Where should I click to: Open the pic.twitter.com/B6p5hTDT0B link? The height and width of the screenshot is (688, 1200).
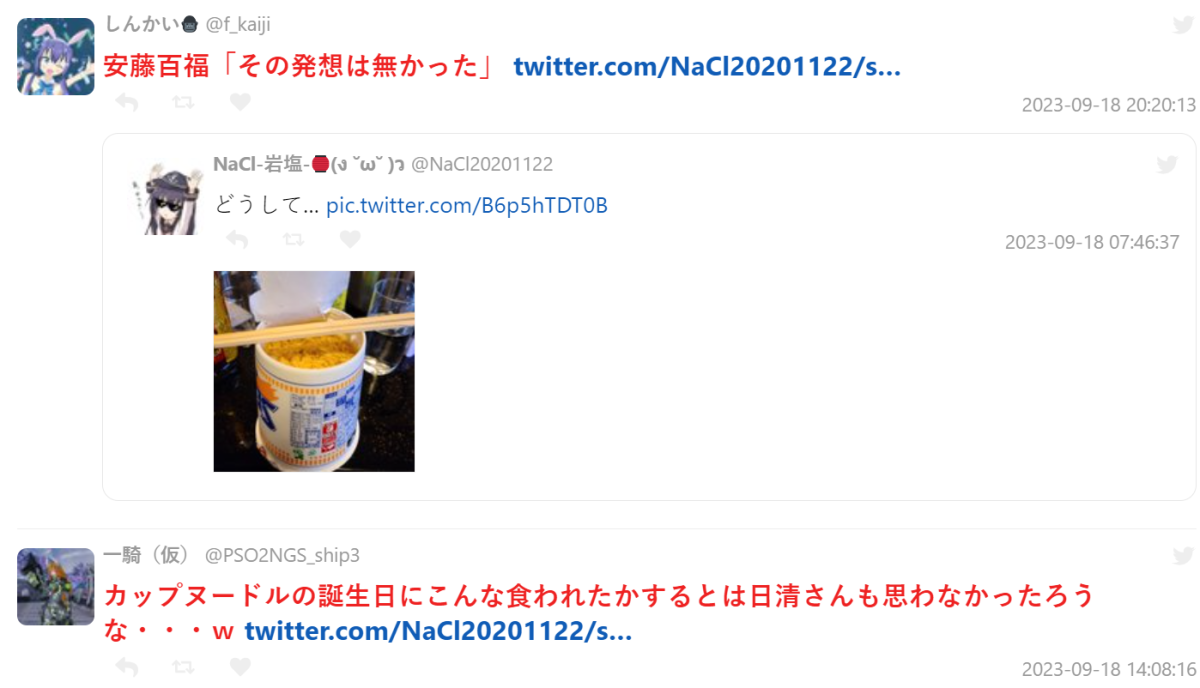(x=467, y=206)
